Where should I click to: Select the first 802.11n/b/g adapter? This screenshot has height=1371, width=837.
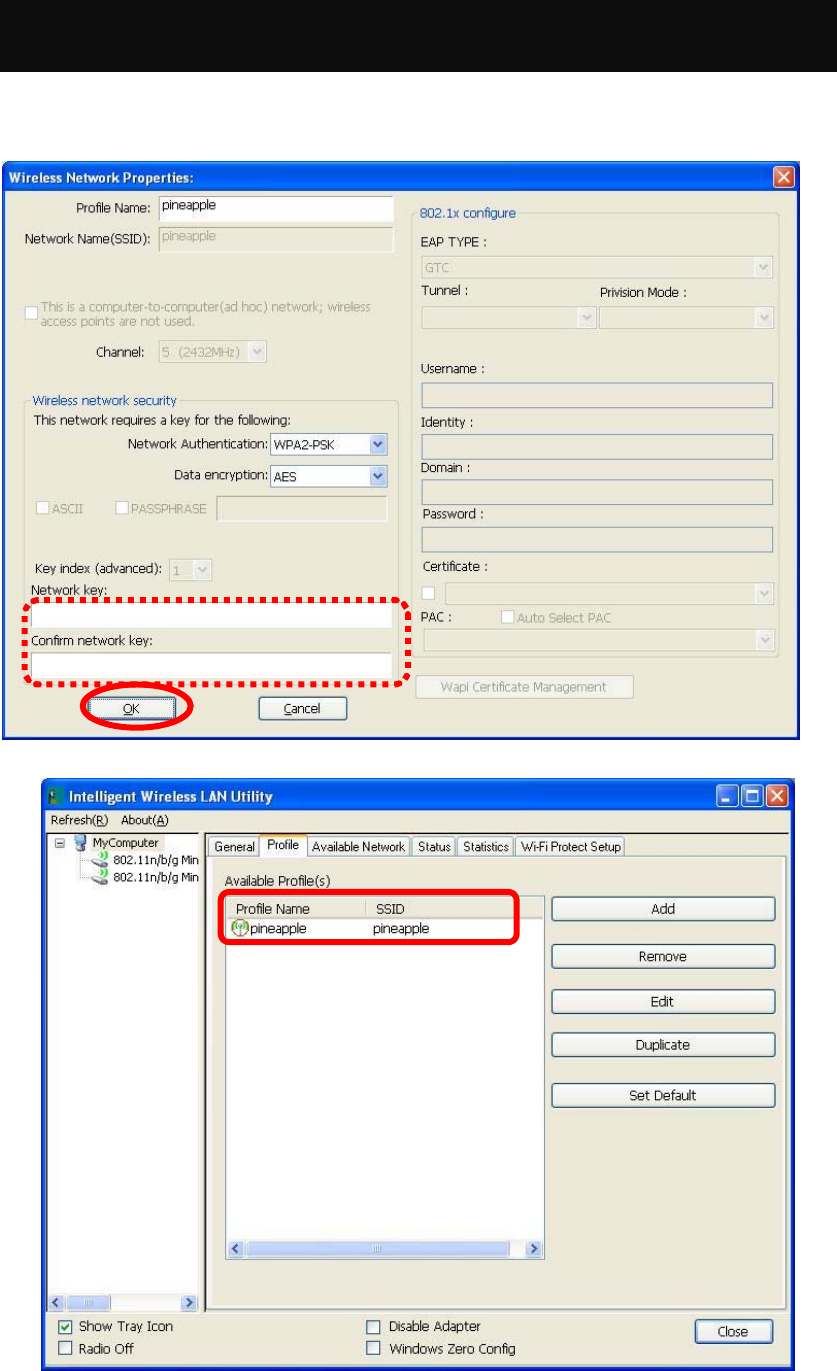tap(146, 859)
